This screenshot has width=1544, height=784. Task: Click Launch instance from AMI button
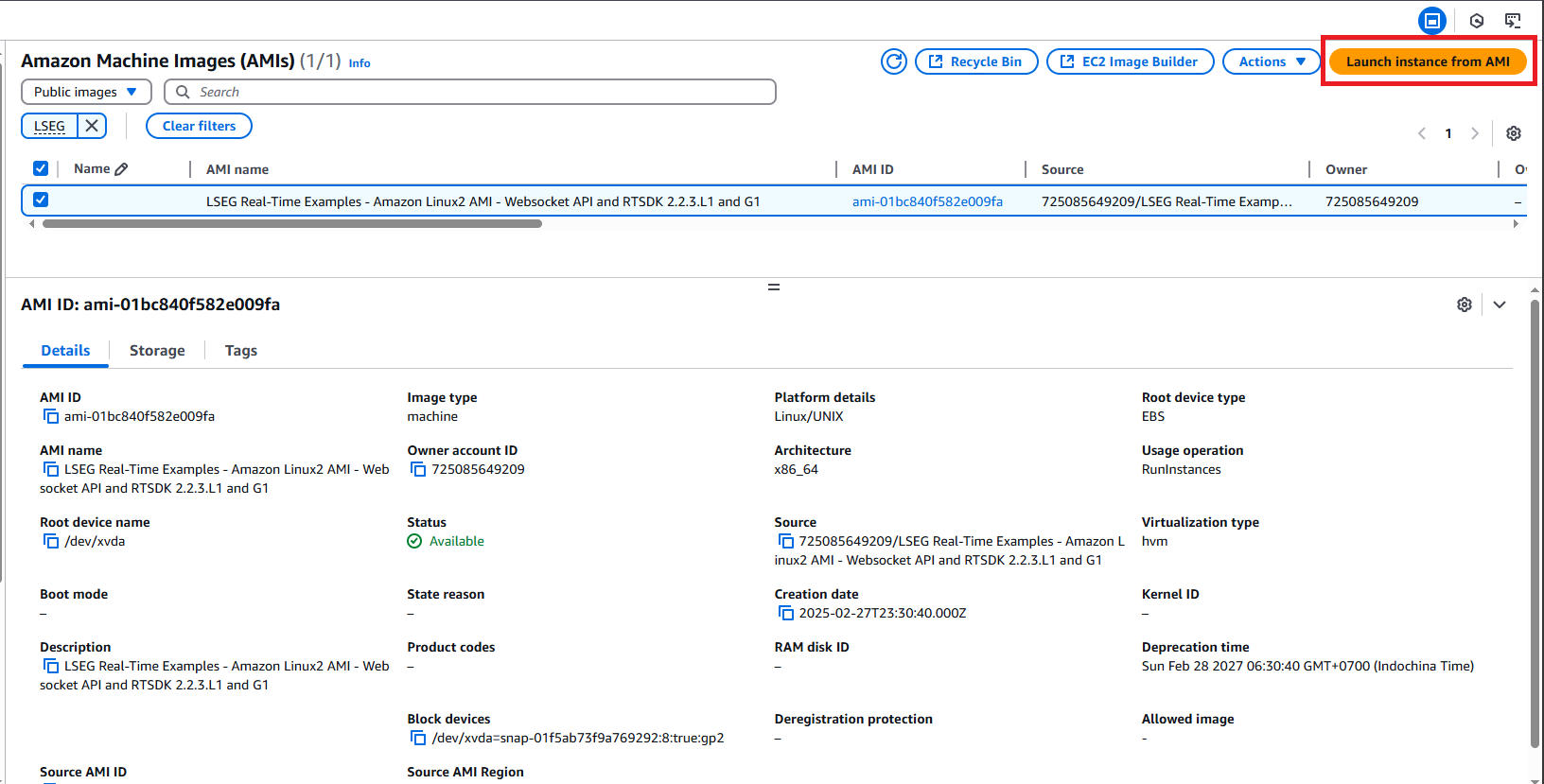[1428, 61]
